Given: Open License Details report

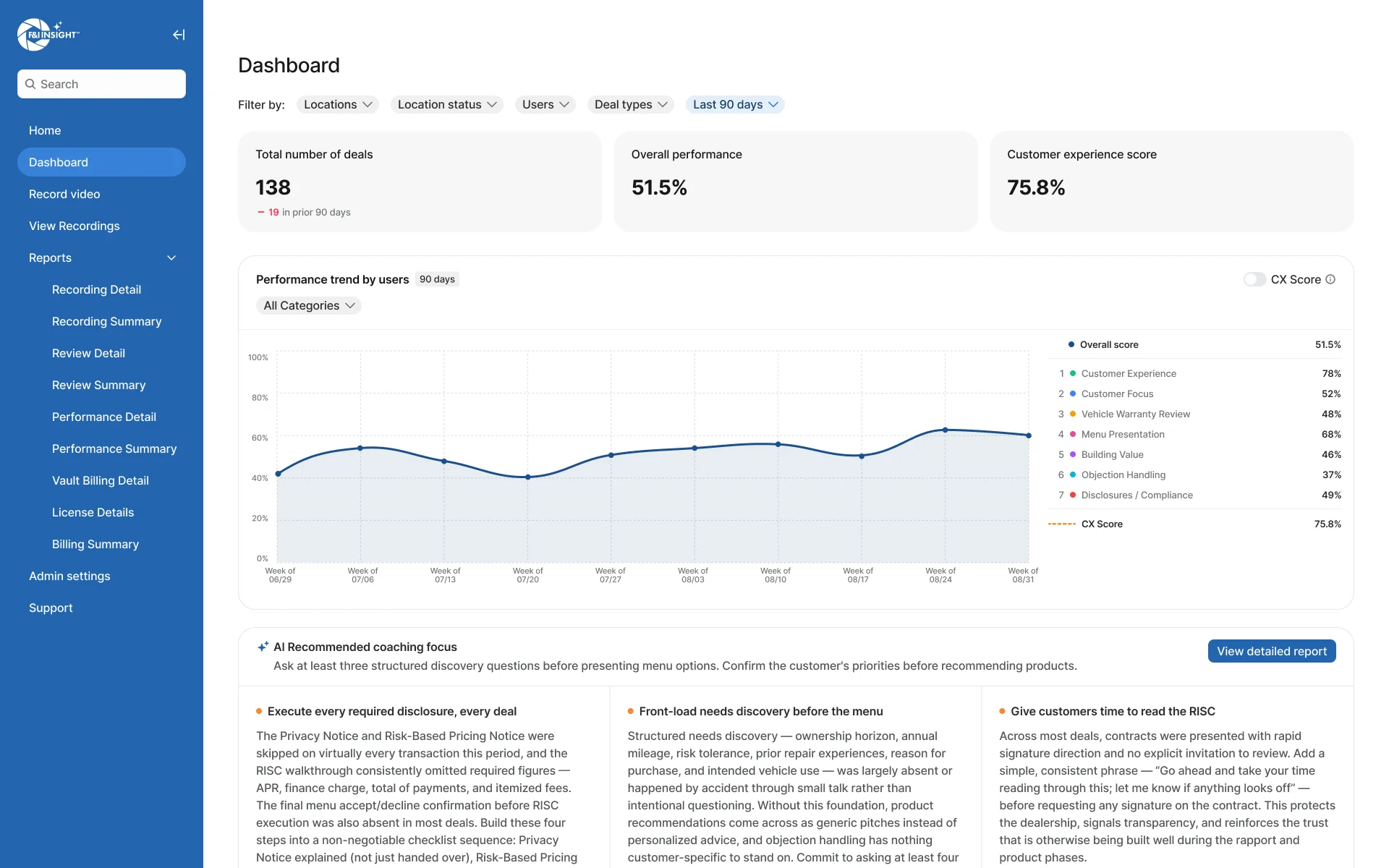Looking at the screenshot, I should 93,512.
